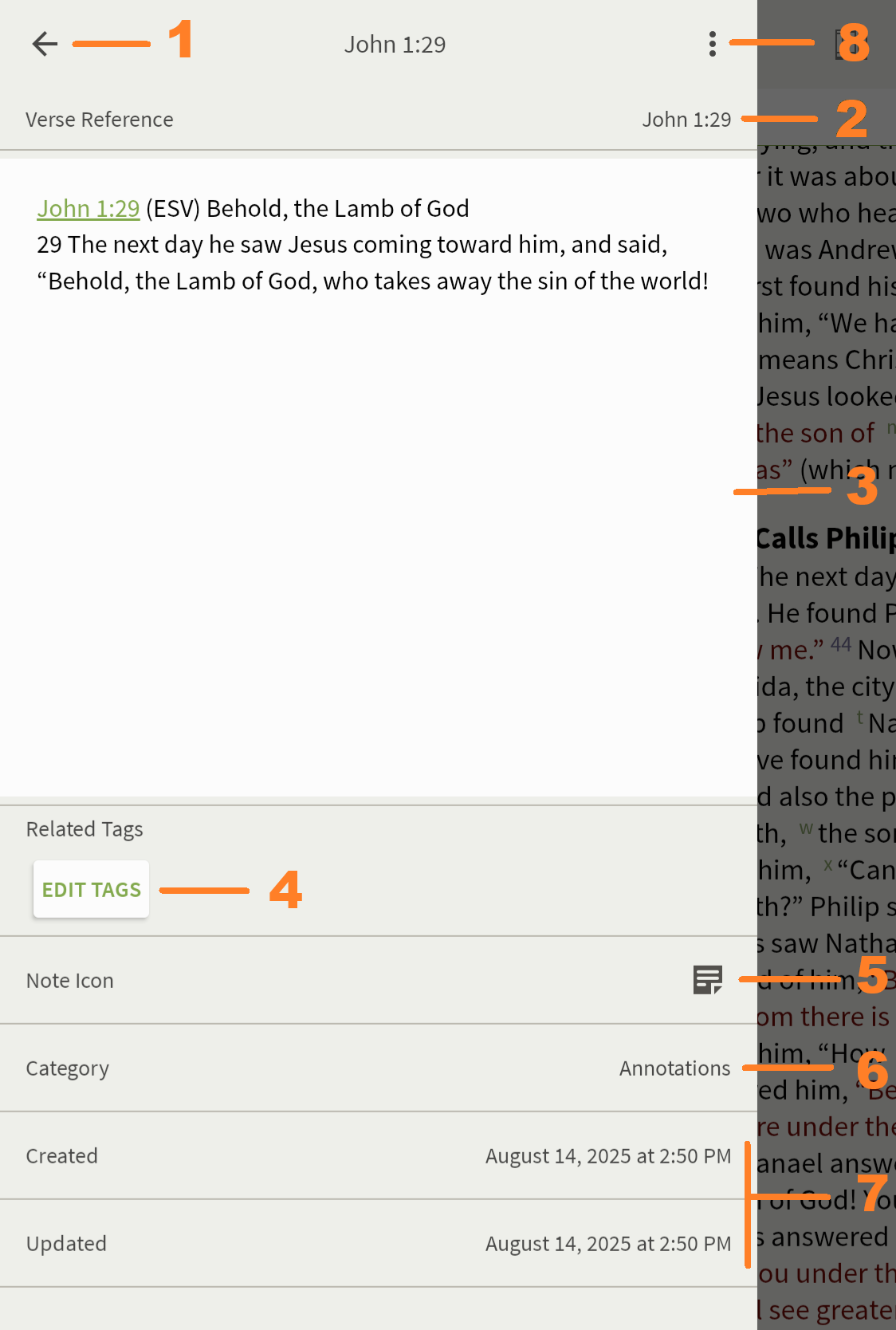
Task: Open the three-dot overflow menu
Action: (712, 44)
